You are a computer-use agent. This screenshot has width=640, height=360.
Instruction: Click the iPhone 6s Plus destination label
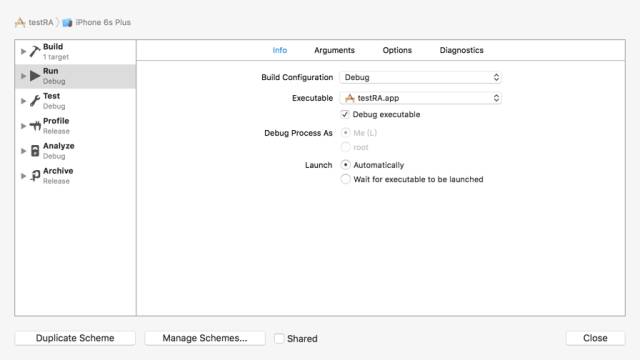tap(103, 22)
